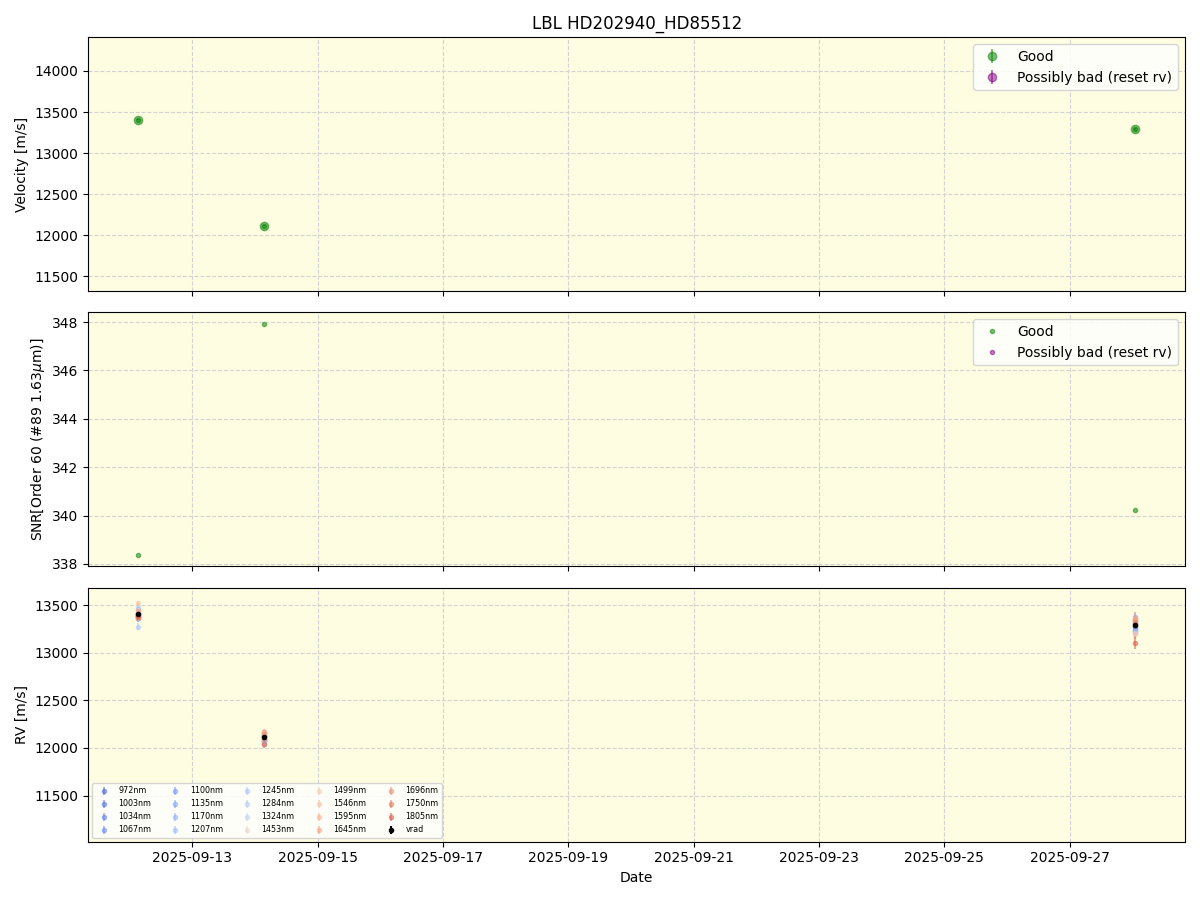The image size is (1200, 900).
Task: Click the purple Possibly bad marker in top legend
Action: 992,77
